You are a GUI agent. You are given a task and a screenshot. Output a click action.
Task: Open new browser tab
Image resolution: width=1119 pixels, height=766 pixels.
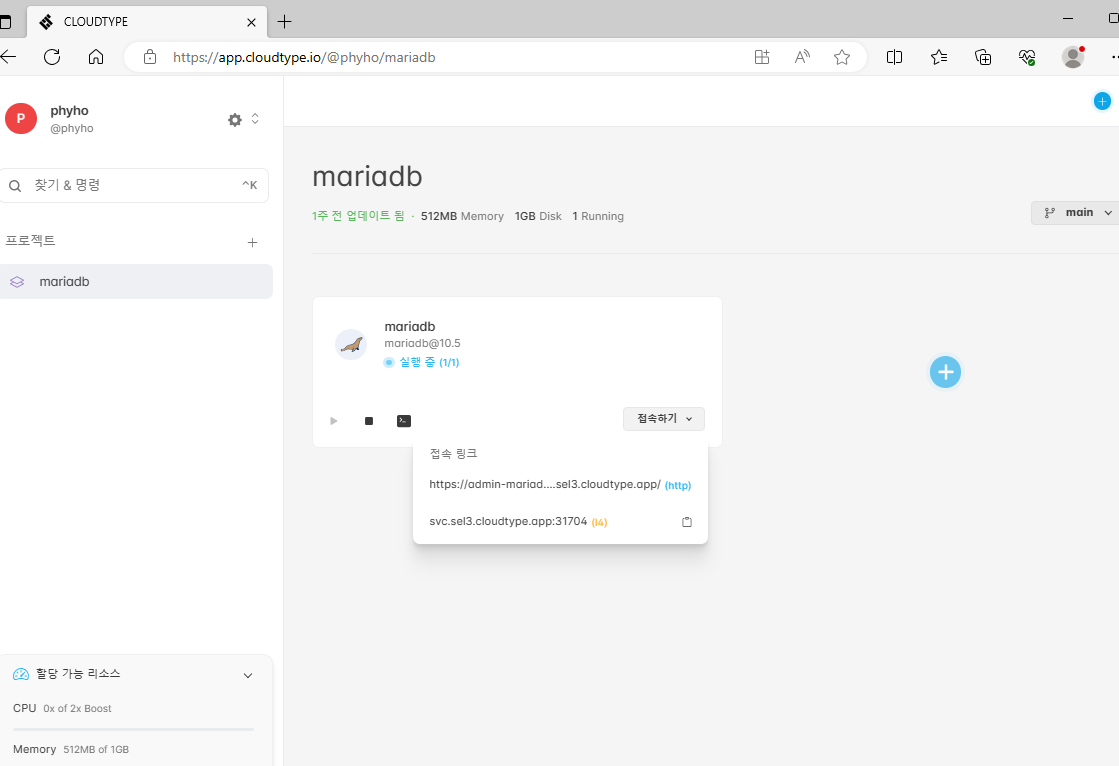[x=284, y=21]
